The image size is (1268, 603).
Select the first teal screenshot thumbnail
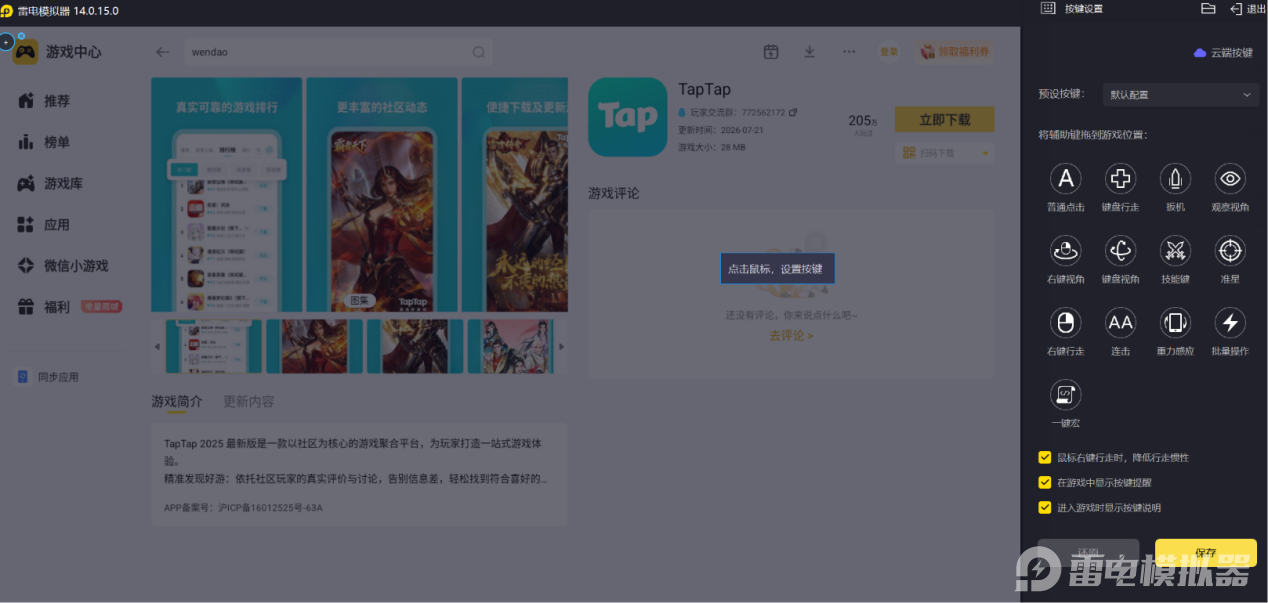[213, 346]
